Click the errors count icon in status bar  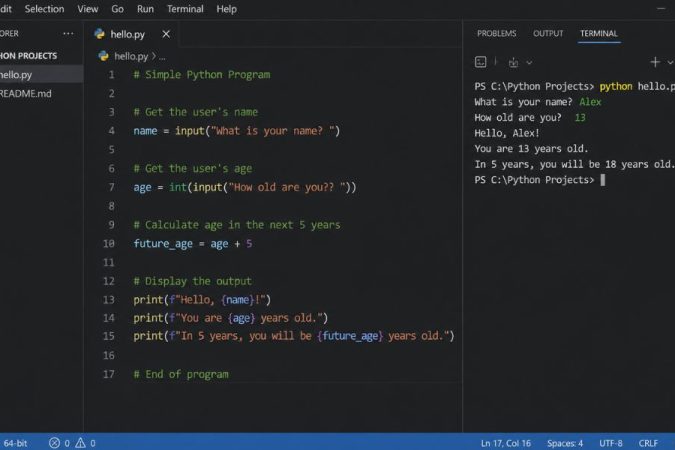click(x=54, y=443)
